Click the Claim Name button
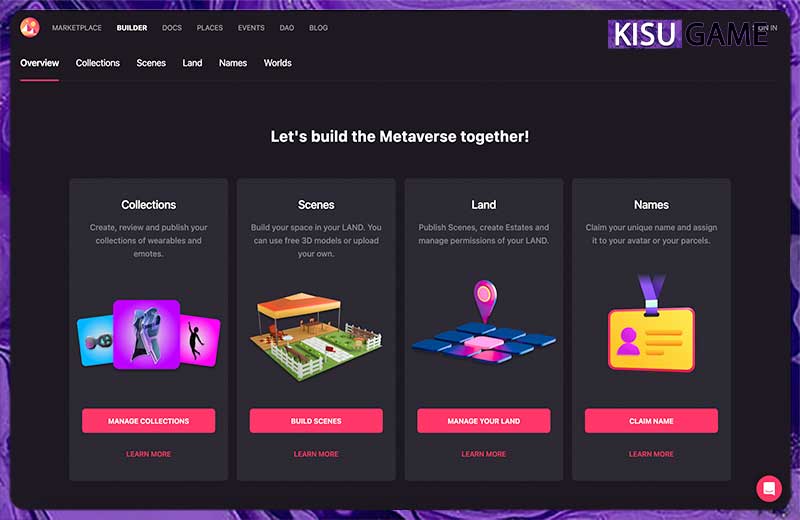Image resolution: width=800 pixels, height=520 pixels. (651, 421)
